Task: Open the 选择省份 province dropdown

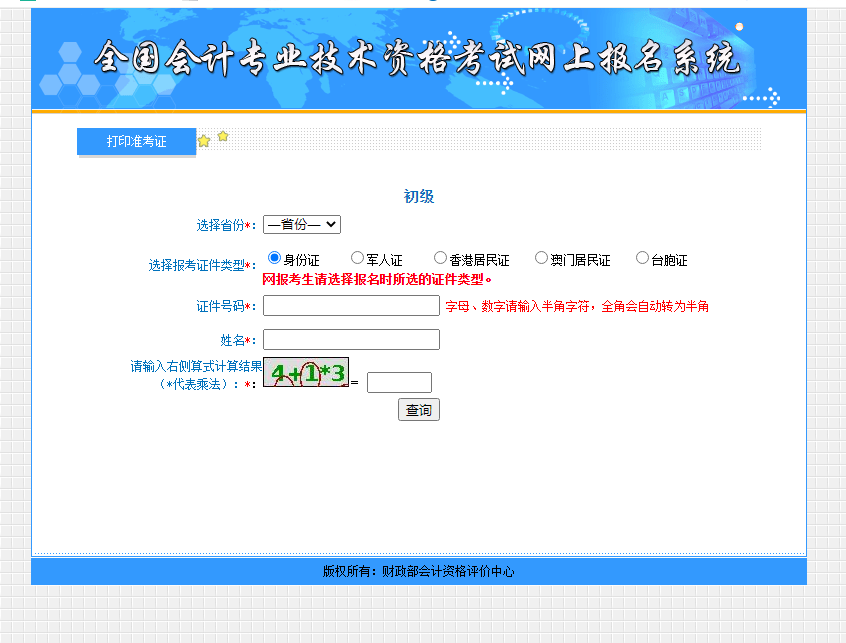Action: (x=303, y=224)
